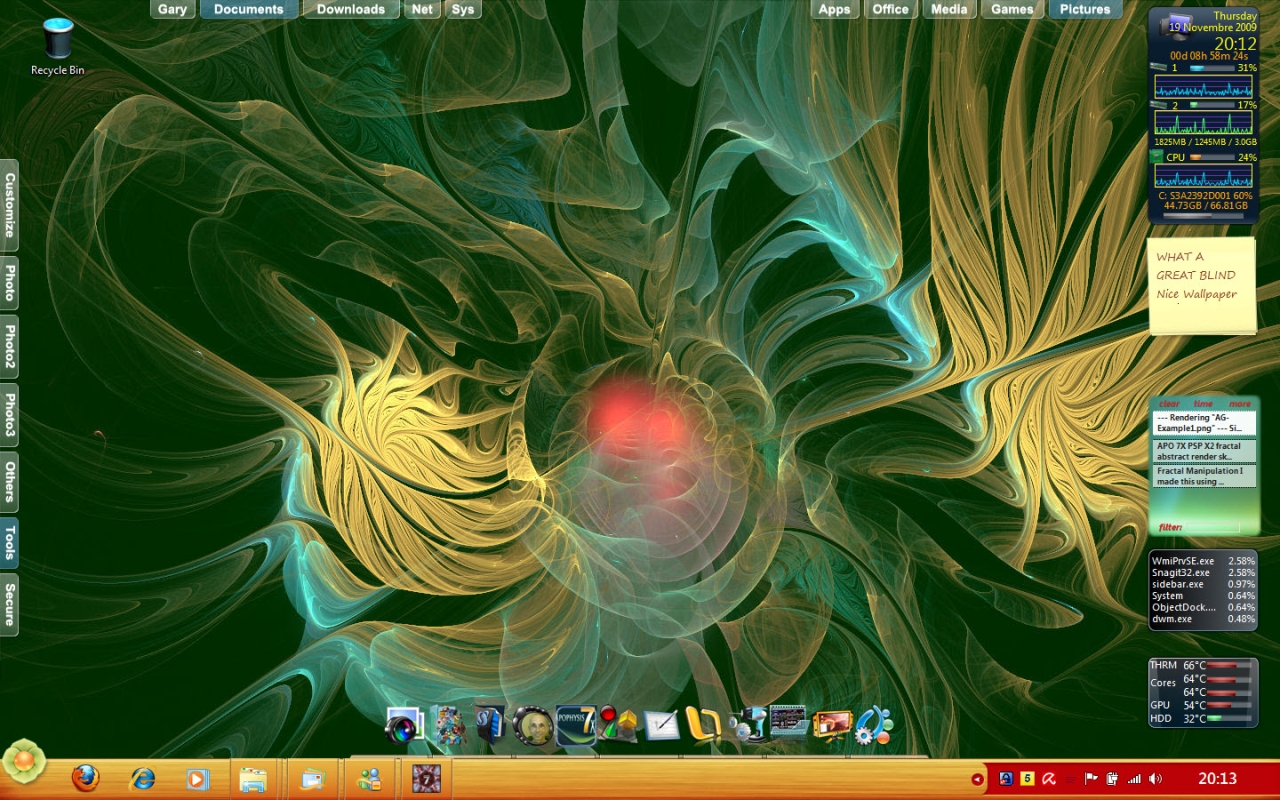Open the power drill tools dock icon
Screen dimensions: 1280x800
click(x=747, y=726)
